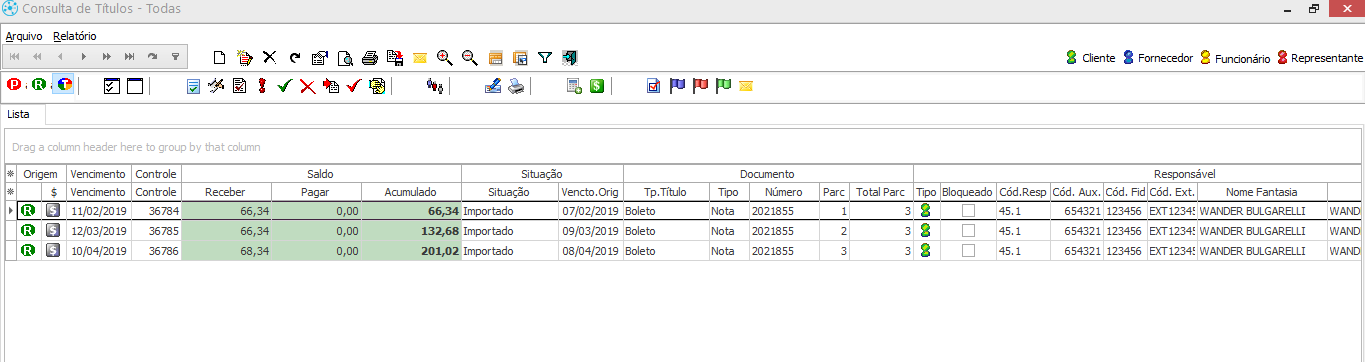
Task: Click the asterisk column chooser in grid corner
Action: click(10, 174)
